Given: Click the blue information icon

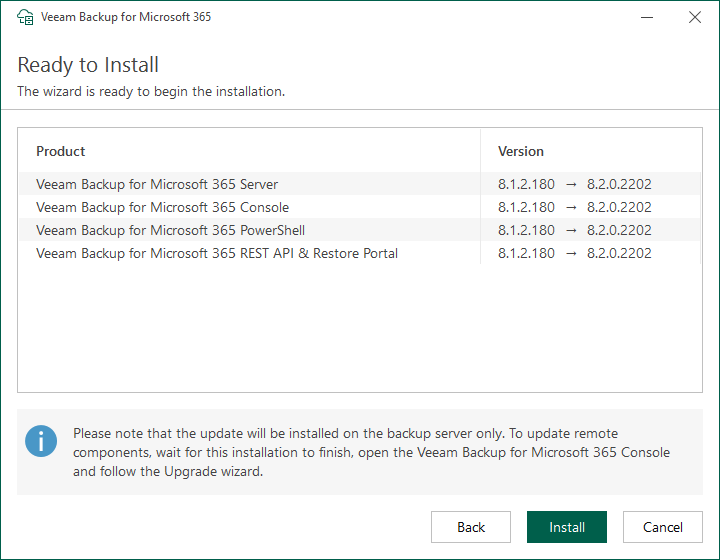Looking at the screenshot, I should pos(41,441).
